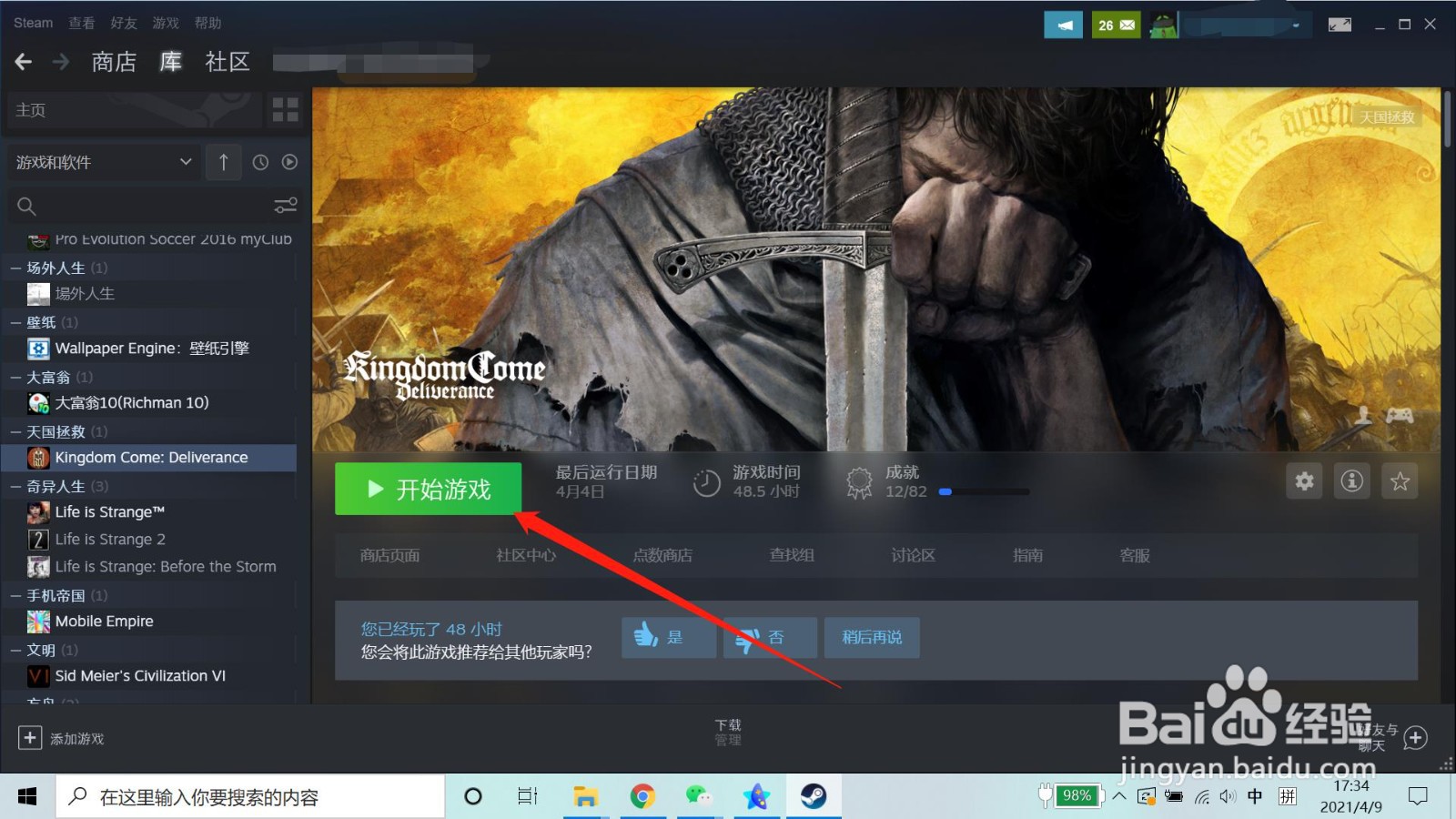Click green 开始游戏 play button
The image size is (1456, 819).
point(429,489)
